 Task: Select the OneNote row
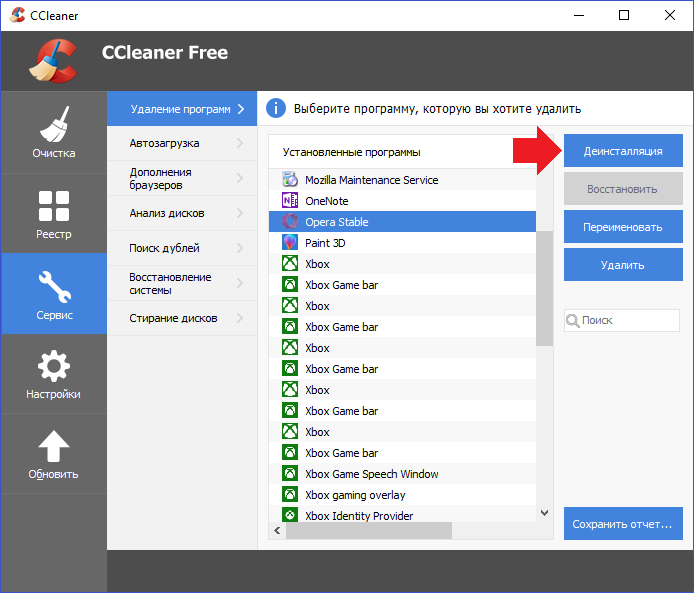tap(403, 201)
